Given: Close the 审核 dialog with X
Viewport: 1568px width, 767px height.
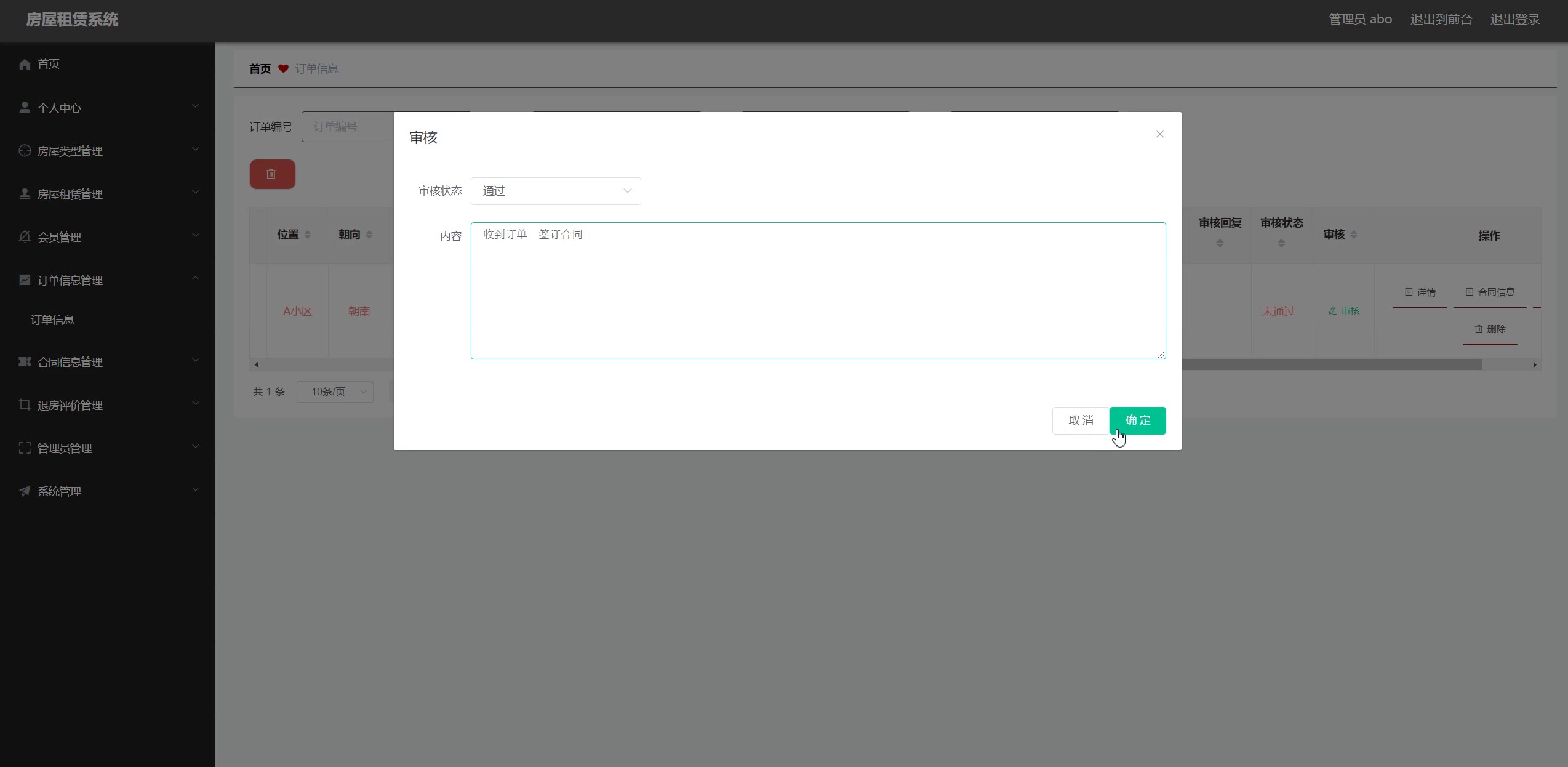Looking at the screenshot, I should coord(1159,134).
